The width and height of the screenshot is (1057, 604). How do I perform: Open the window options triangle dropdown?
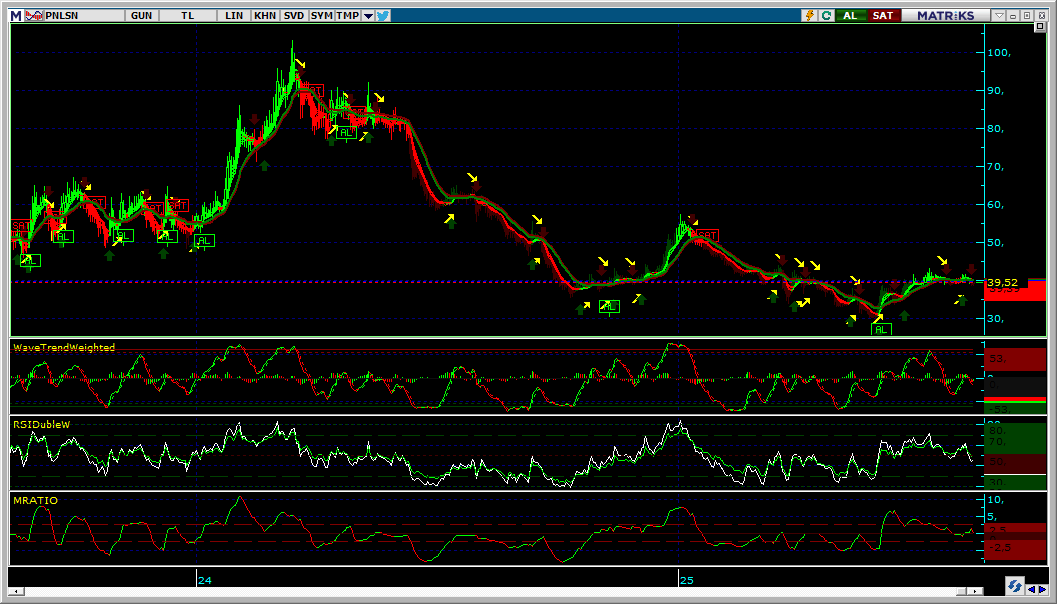tap(1000, 15)
